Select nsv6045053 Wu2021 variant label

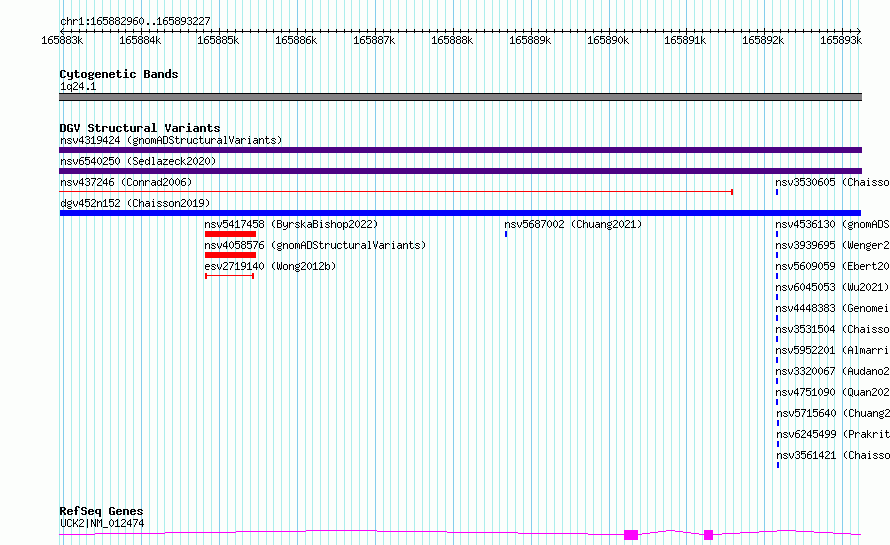[x=832, y=287]
